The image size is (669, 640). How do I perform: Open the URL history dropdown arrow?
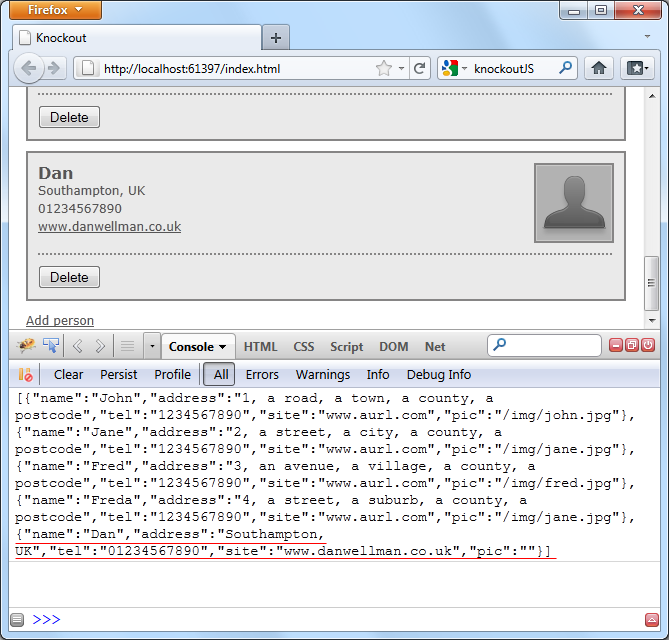(x=401, y=68)
